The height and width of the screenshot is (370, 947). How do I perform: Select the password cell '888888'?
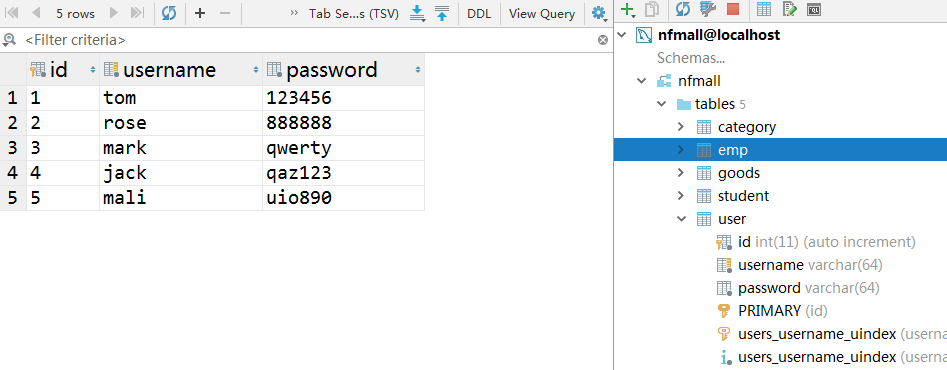pyautogui.click(x=343, y=123)
